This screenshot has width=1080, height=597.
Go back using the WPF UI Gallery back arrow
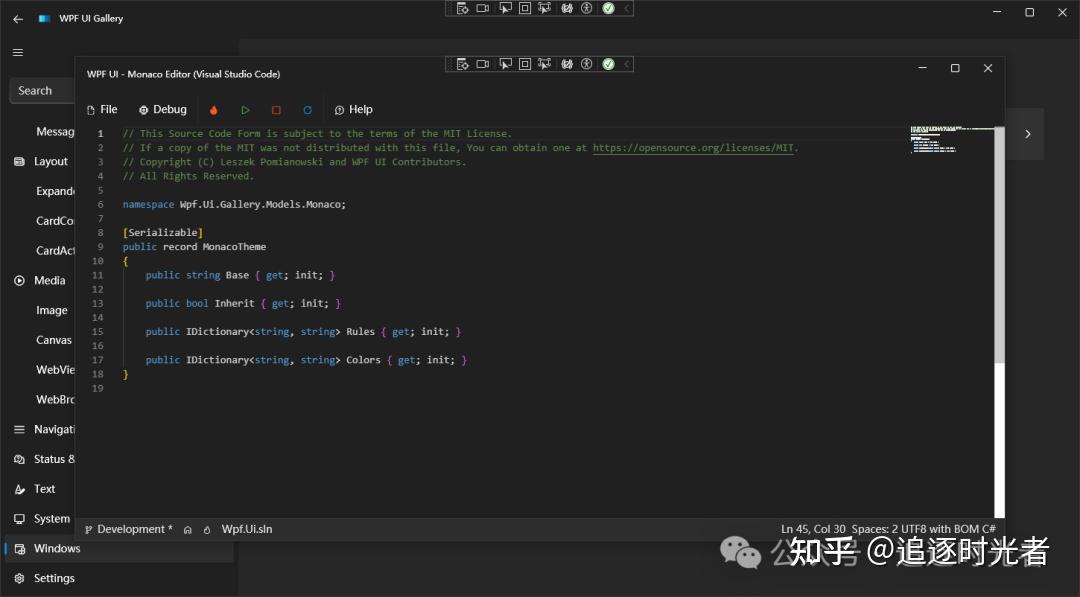[x=18, y=19]
